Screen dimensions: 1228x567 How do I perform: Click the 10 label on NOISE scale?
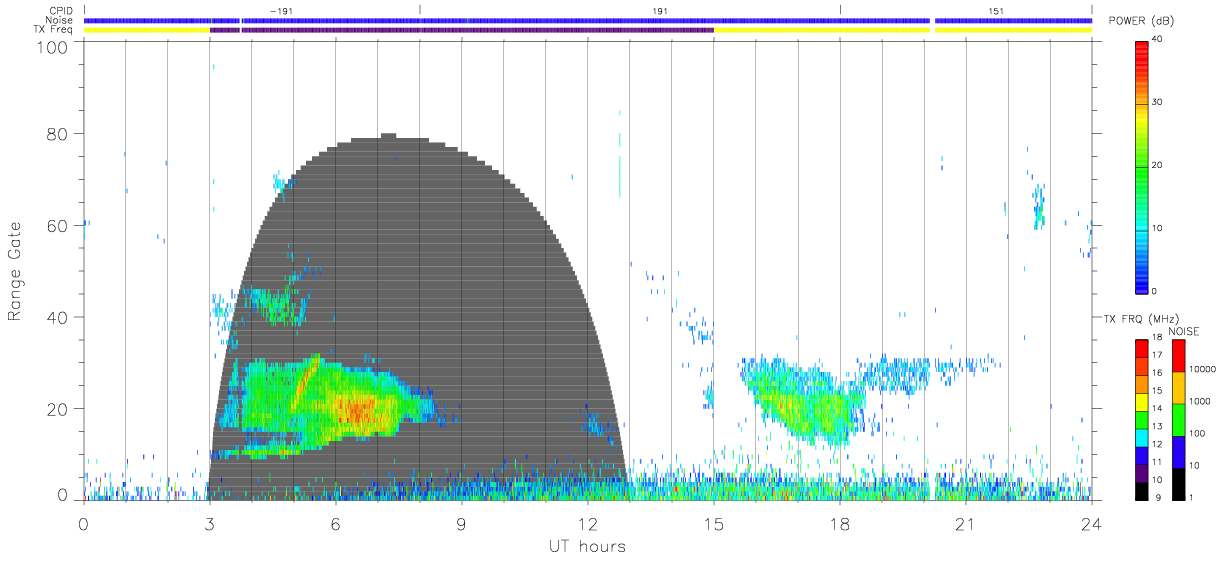tap(1195, 465)
